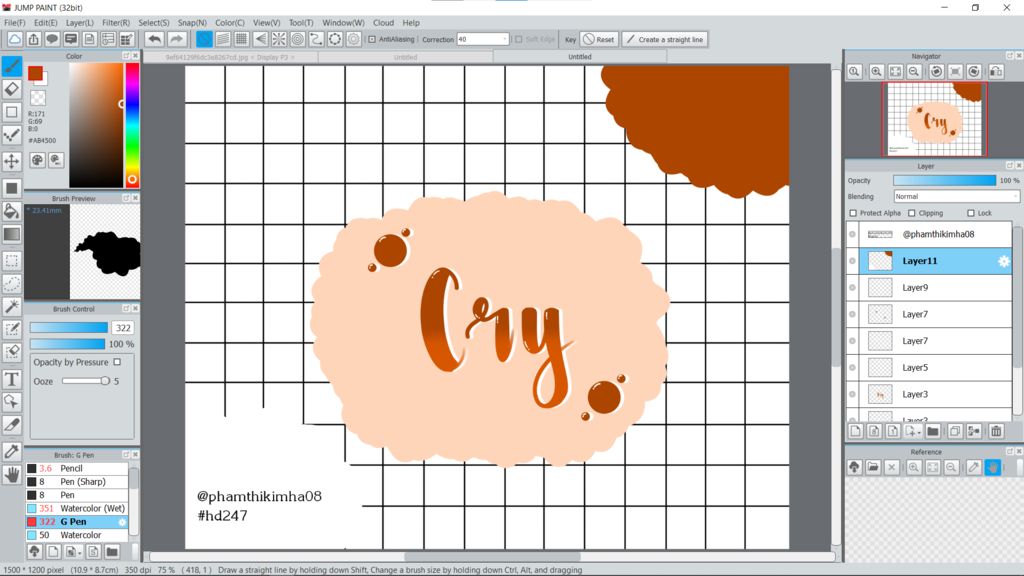Open Layer11 settings gear
This screenshot has height=576, width=1024.
coord(1004,261)
